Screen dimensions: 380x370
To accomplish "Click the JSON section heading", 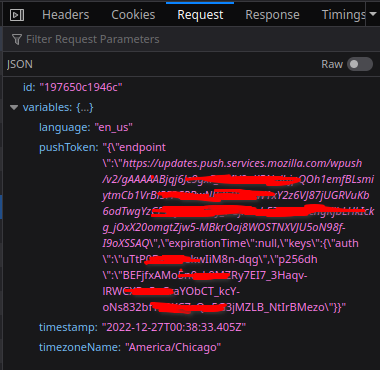I will pos(20,64).
